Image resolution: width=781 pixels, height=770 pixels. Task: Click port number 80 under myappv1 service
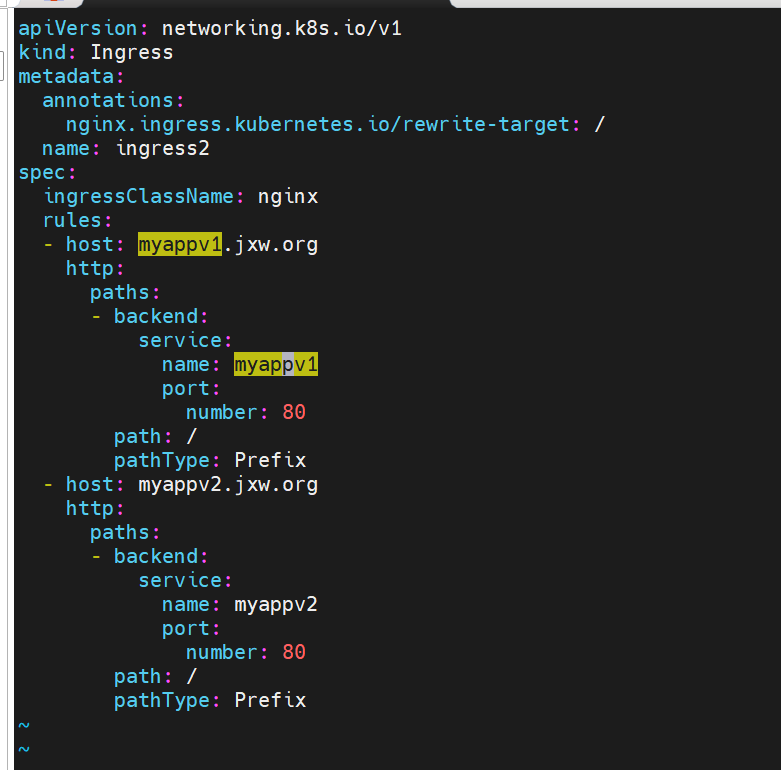(x=294, y=412)
